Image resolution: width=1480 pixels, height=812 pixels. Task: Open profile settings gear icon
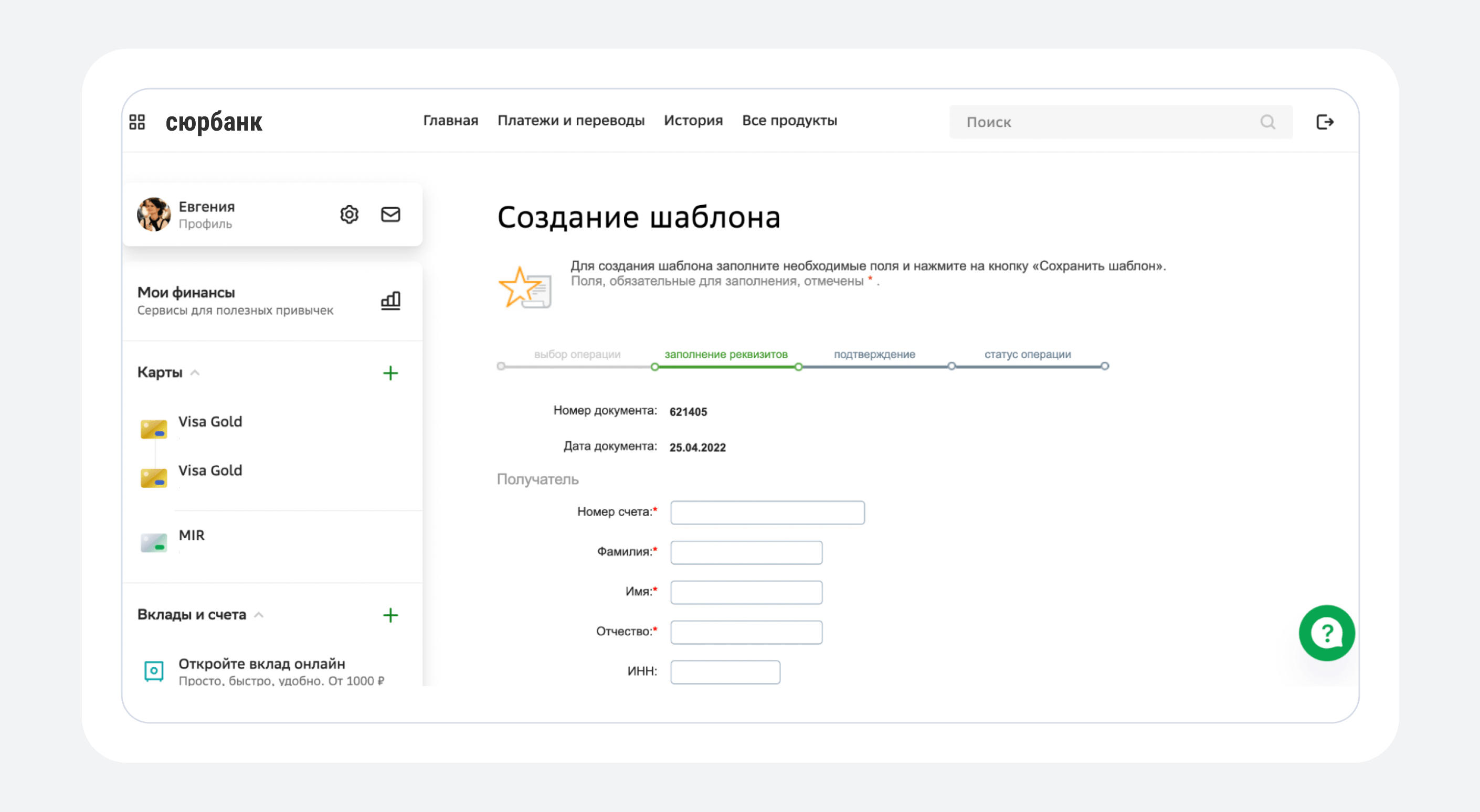(x=348, y=214)
